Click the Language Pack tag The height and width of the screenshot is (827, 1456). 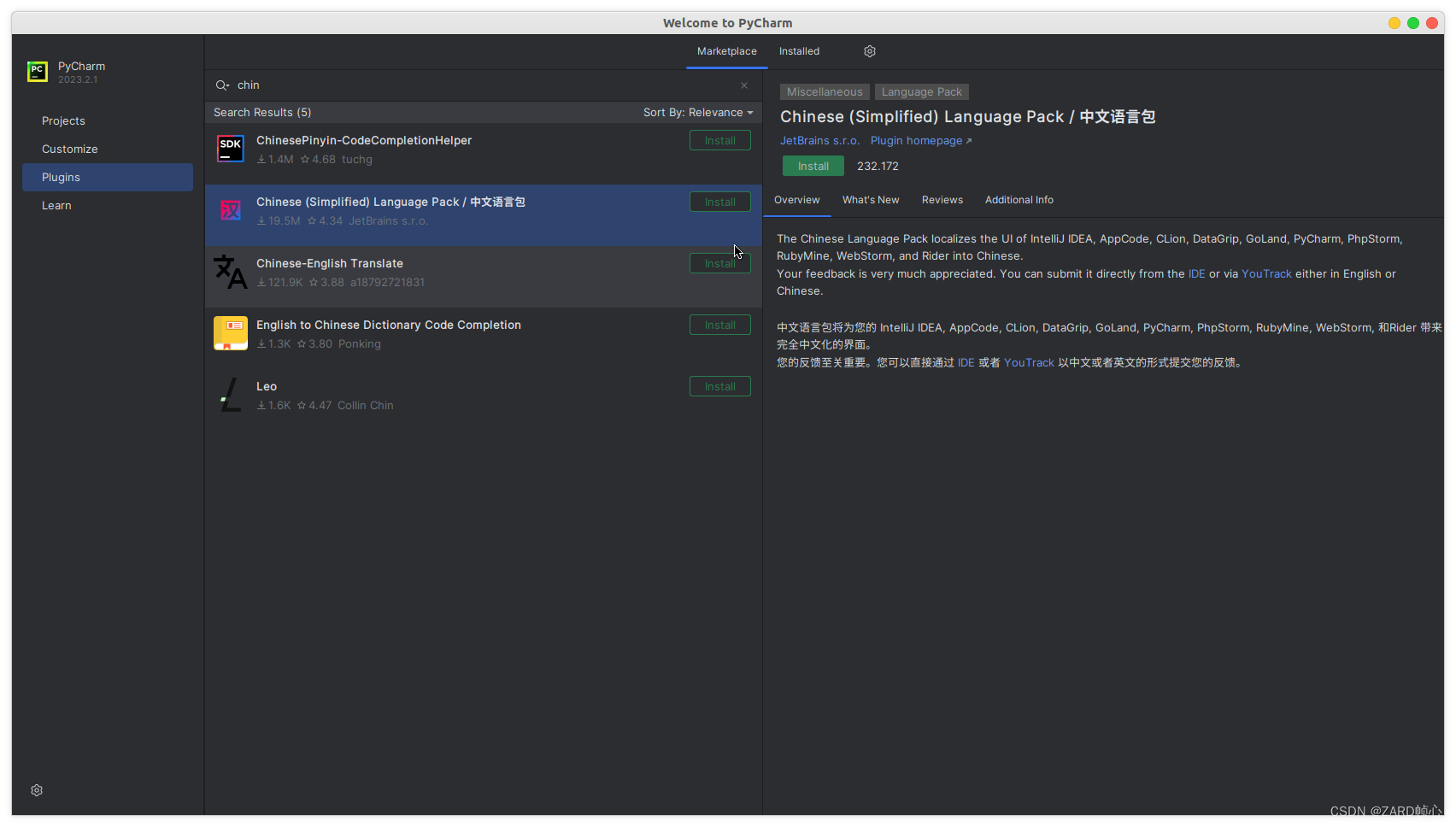click(922, 92)
